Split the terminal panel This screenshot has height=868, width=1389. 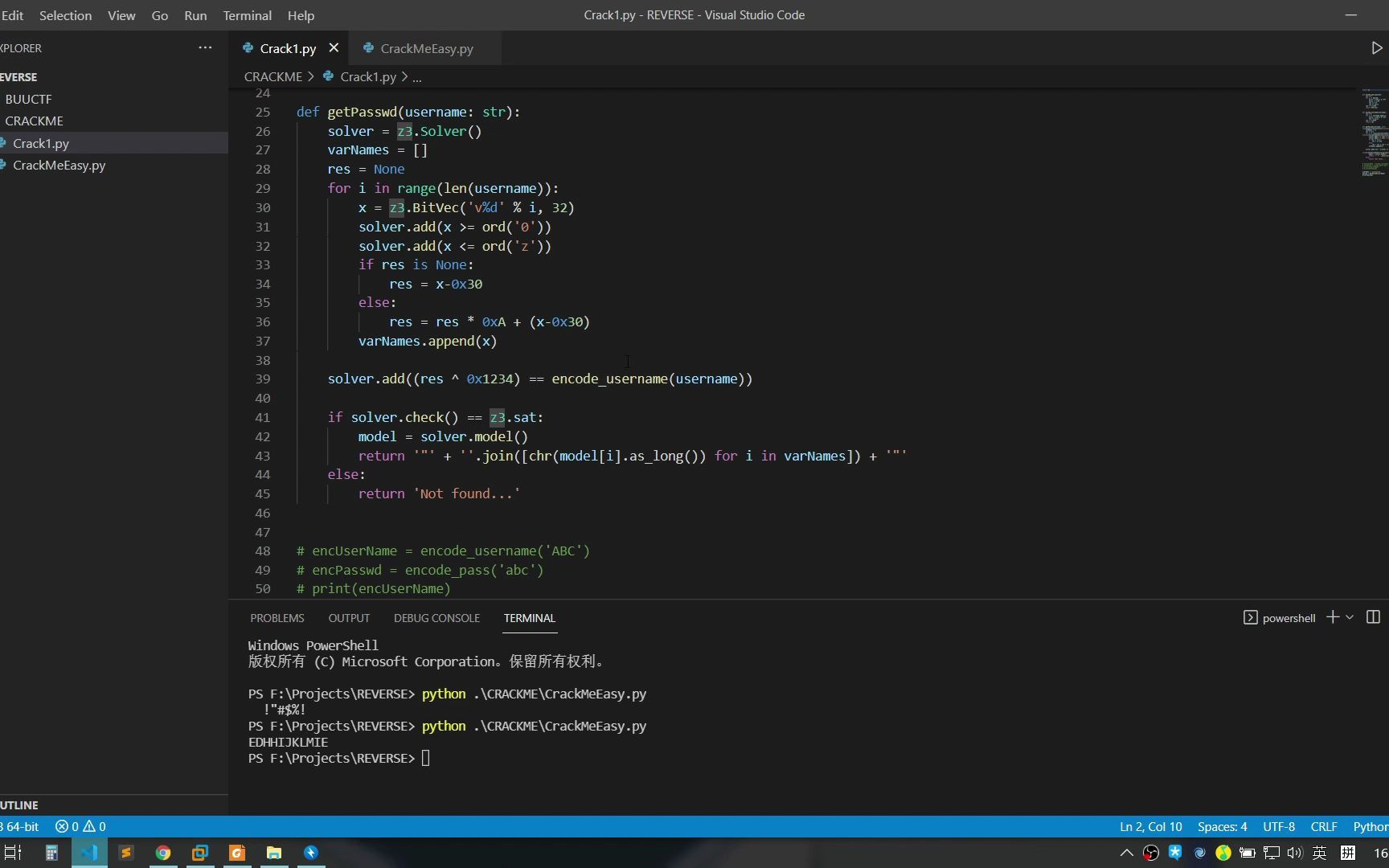1374,617
